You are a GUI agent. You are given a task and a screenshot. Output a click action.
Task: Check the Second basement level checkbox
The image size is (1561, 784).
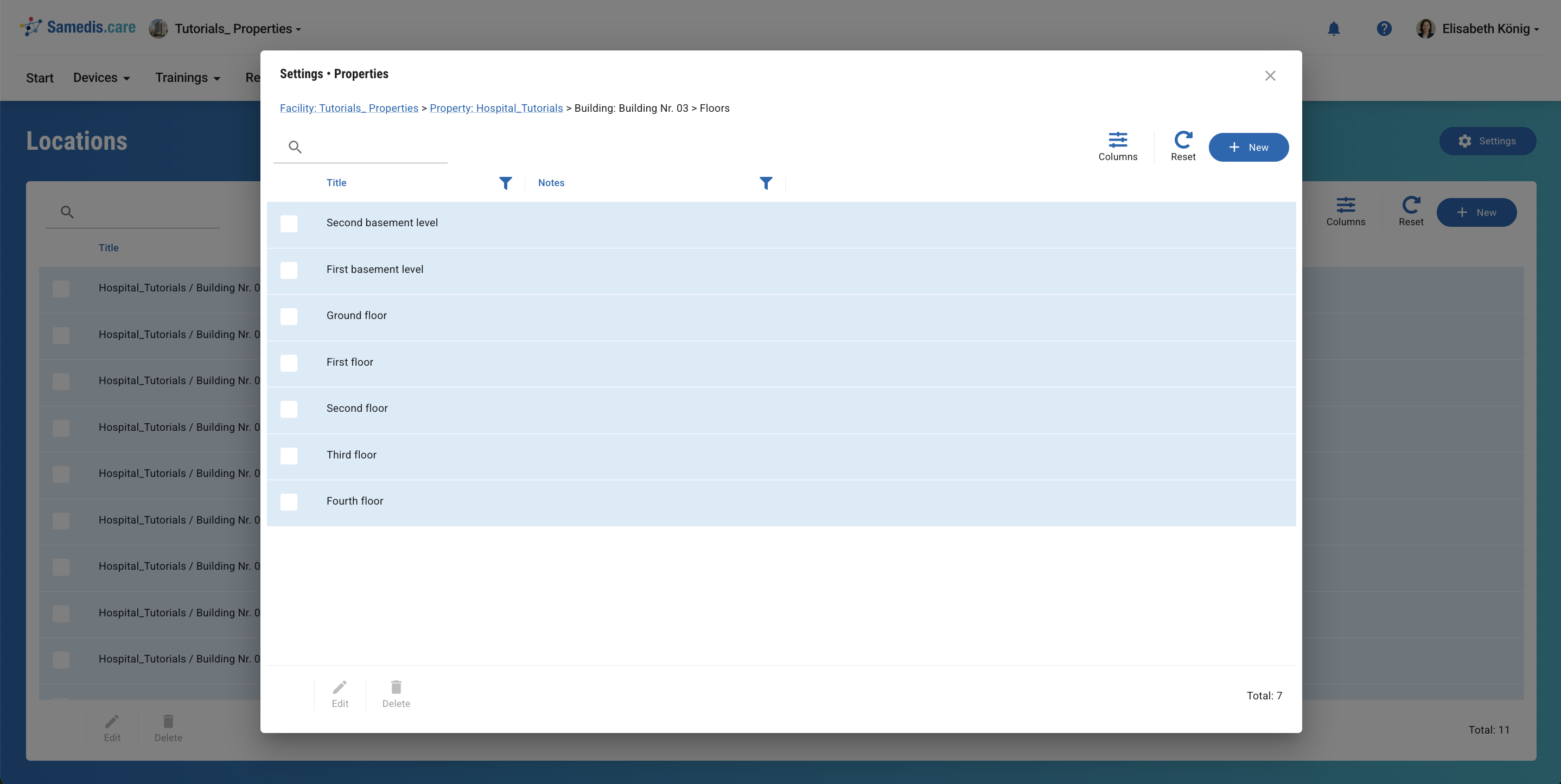point(289,224)
